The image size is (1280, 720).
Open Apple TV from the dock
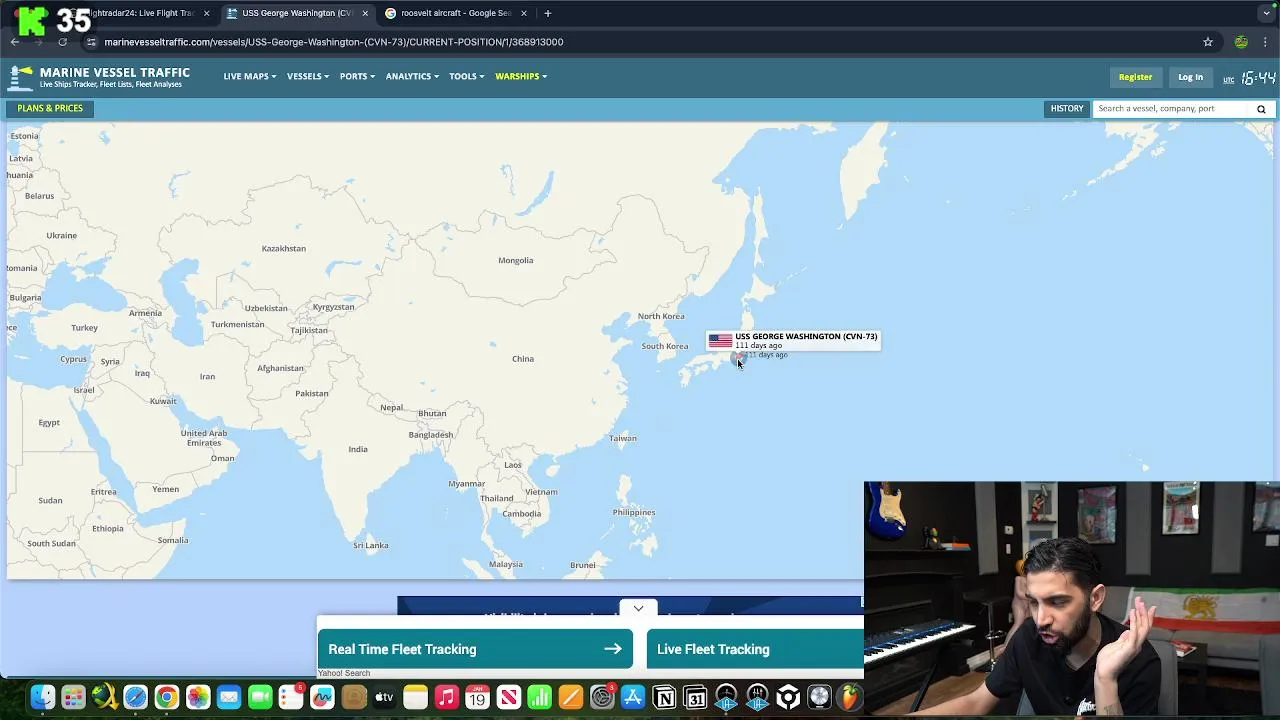point(384,697)
